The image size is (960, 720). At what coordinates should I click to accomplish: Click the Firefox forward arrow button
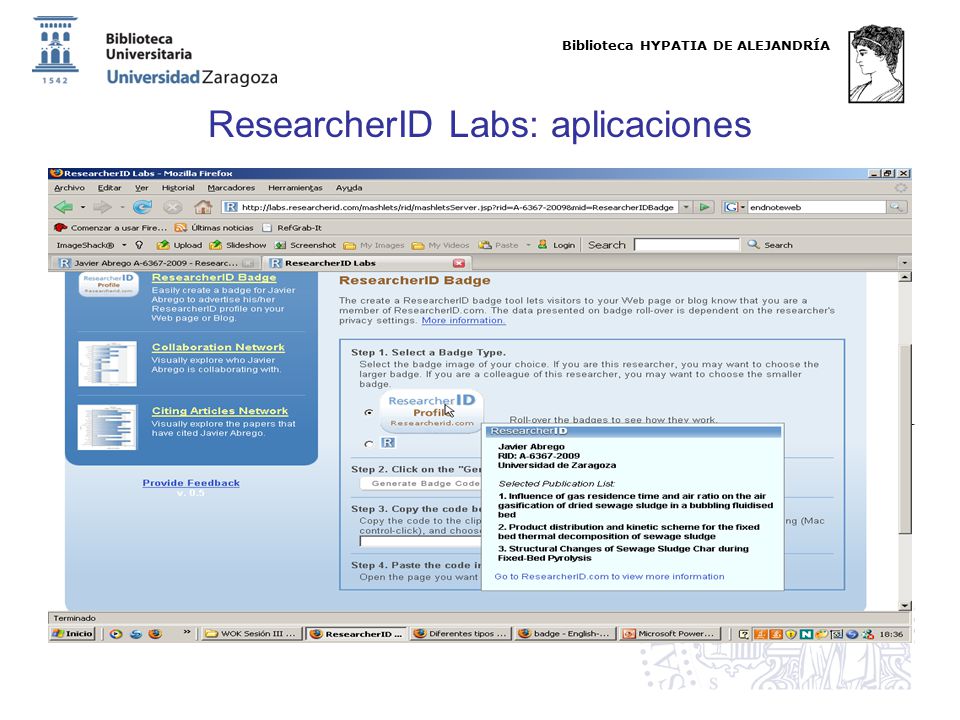[x=102, y=208]
